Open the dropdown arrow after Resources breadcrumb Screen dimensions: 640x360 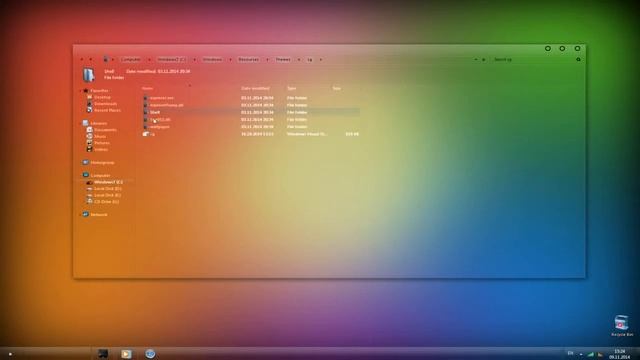pyautogui.click(x=267, y=60)
